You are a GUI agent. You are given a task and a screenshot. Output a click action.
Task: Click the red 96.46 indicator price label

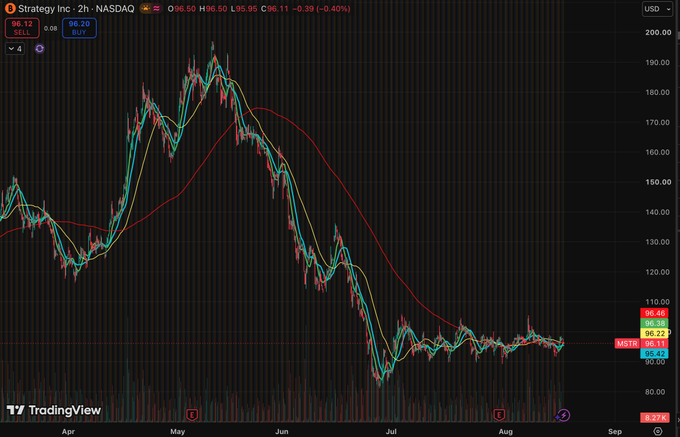click(654, 313)
